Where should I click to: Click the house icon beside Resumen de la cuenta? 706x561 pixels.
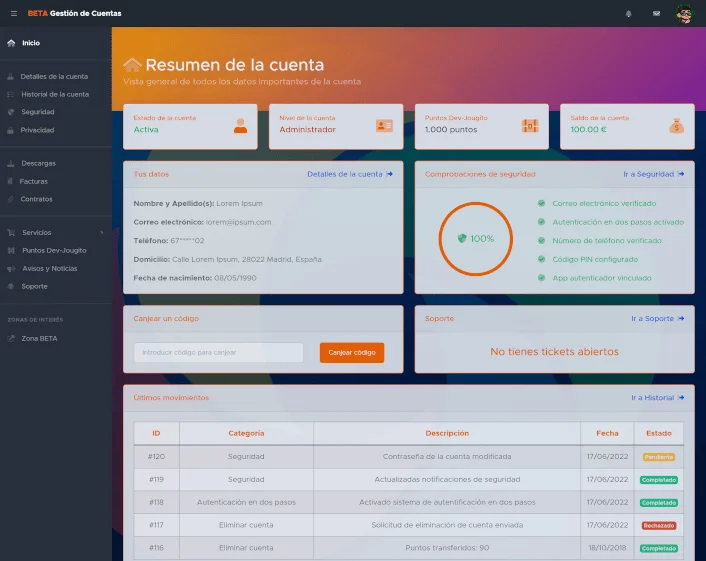click(x=132, y=65)
